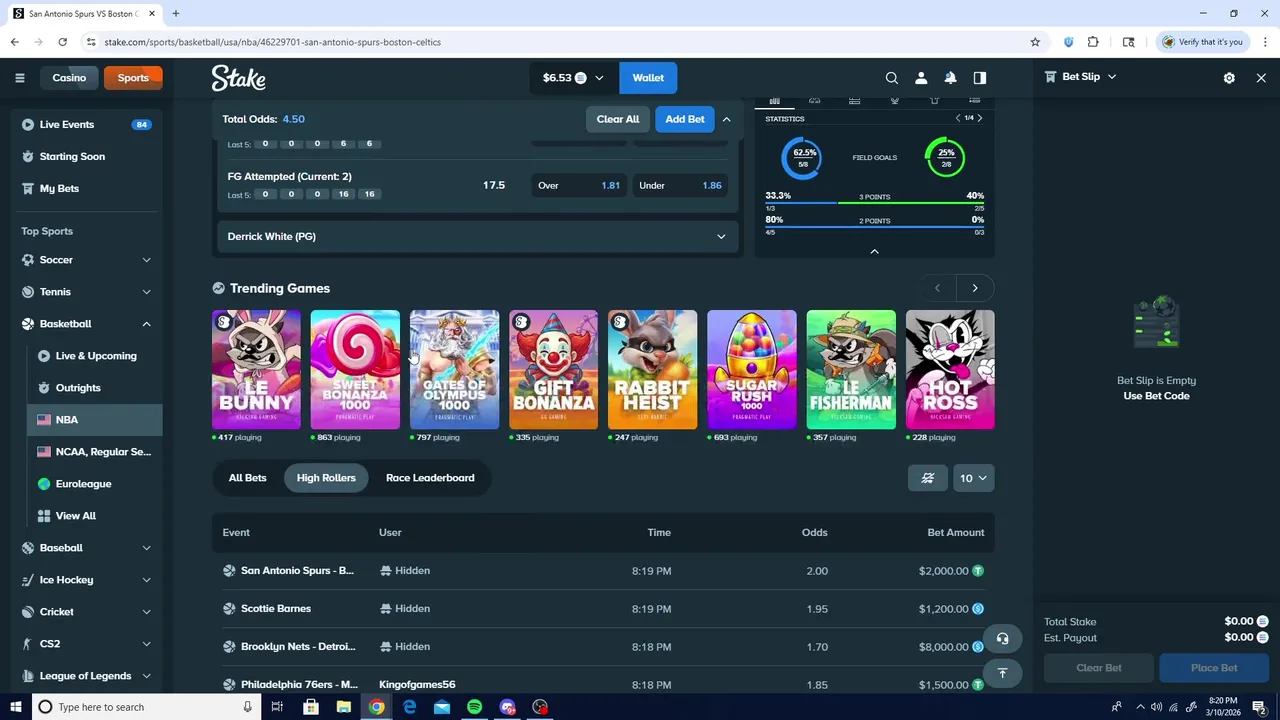This screenshot has width=1280, height=720.
Task: Open the hamburger sidebar menu
Action: click(20, 78)
